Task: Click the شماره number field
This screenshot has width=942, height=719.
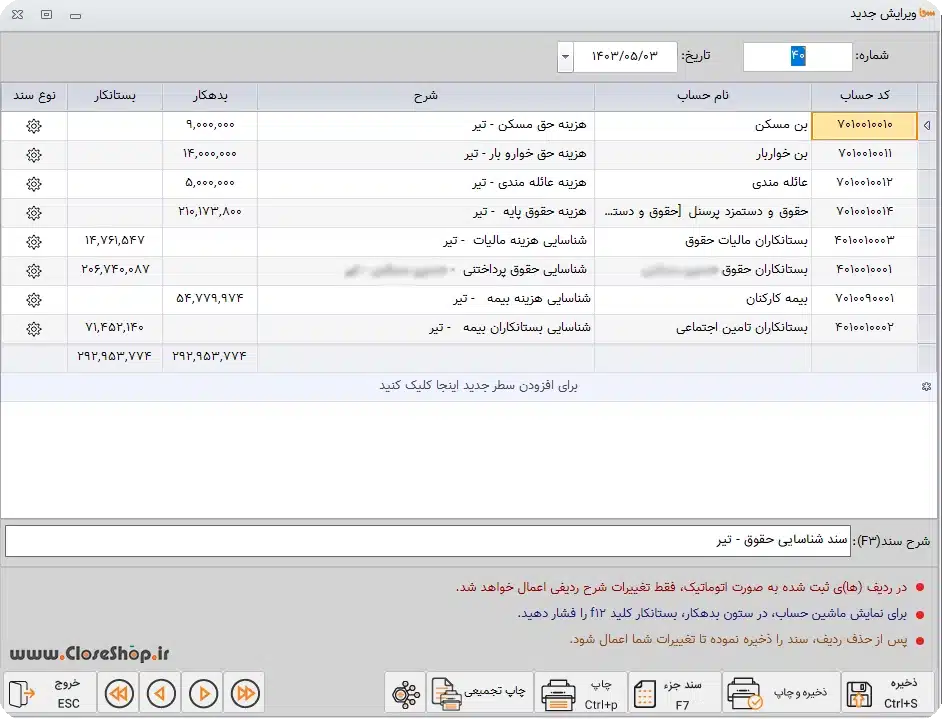Action: click(x=797, y=57)
